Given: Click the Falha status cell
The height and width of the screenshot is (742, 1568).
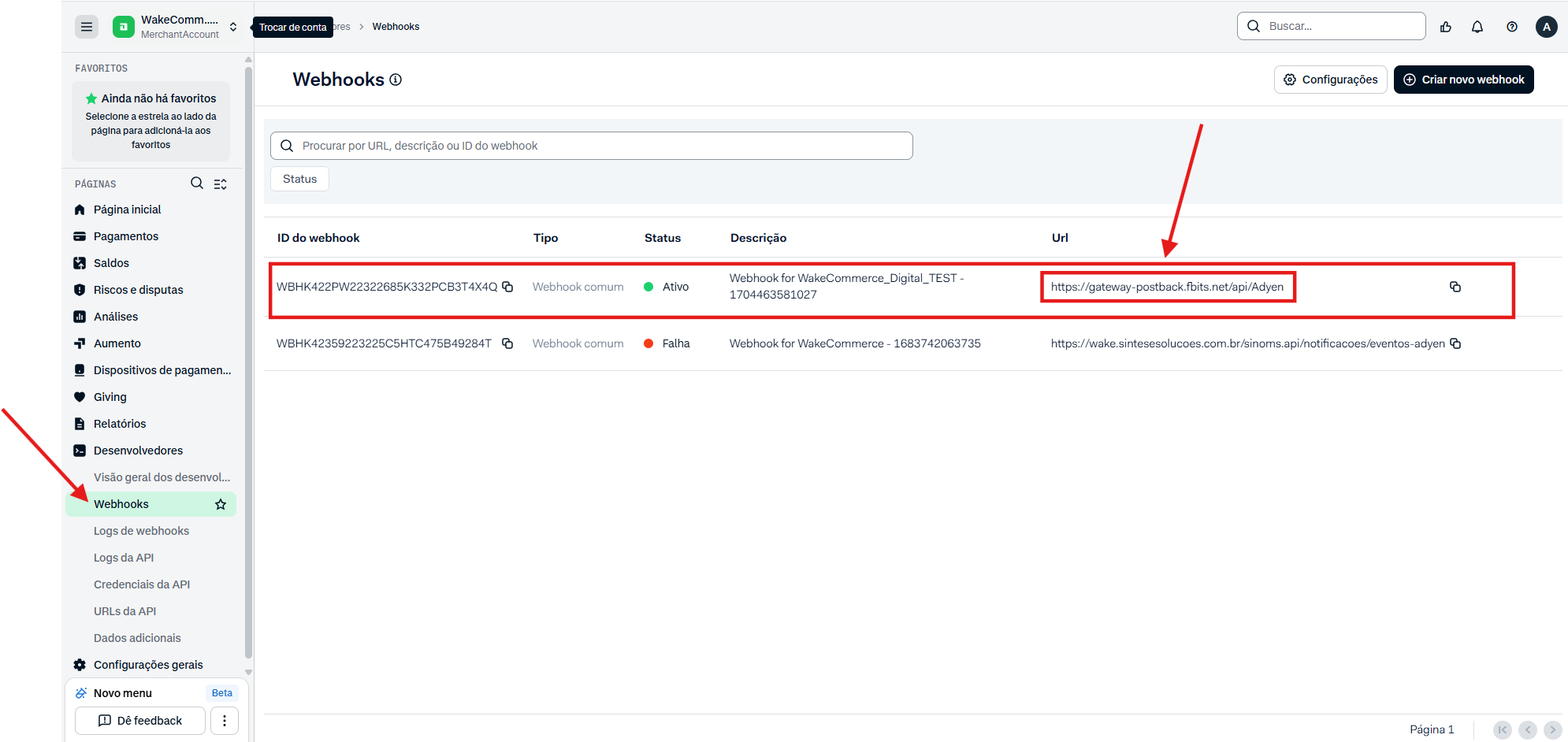Looking at the screenshot, I should tap(667, 343).
